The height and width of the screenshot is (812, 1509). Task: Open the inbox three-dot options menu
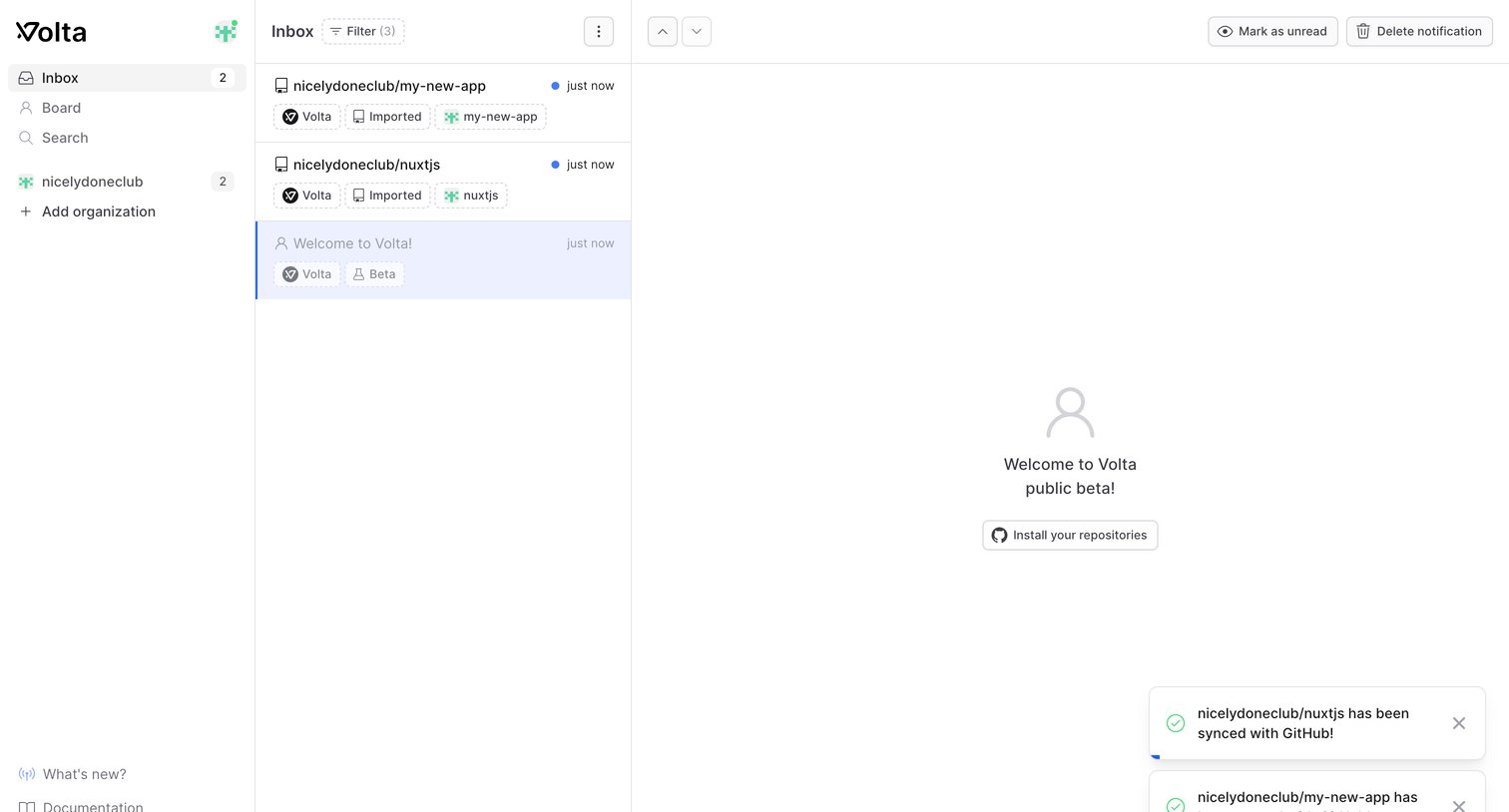point(599,32)
